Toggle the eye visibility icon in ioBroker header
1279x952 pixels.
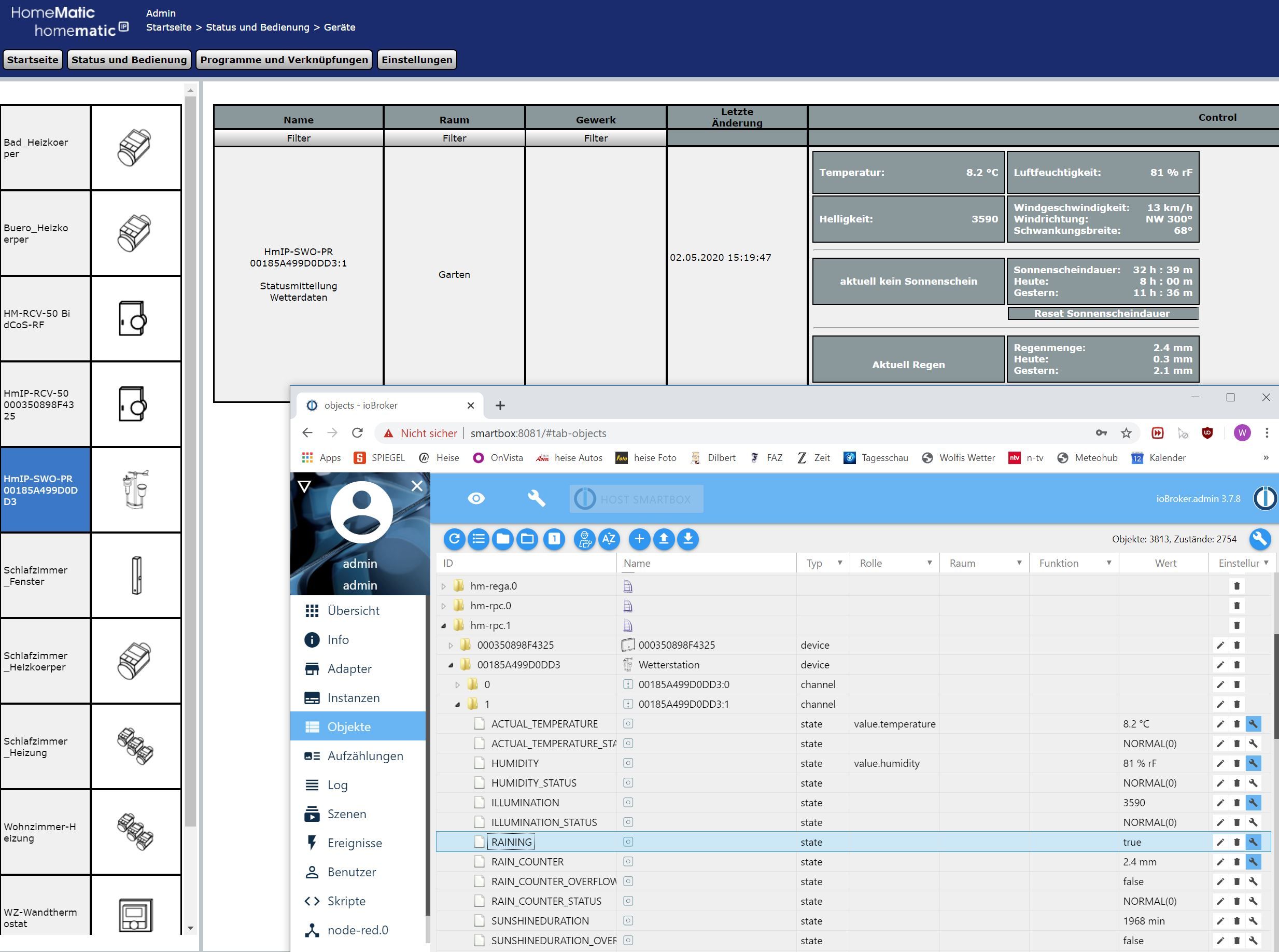tap(476, 498)
